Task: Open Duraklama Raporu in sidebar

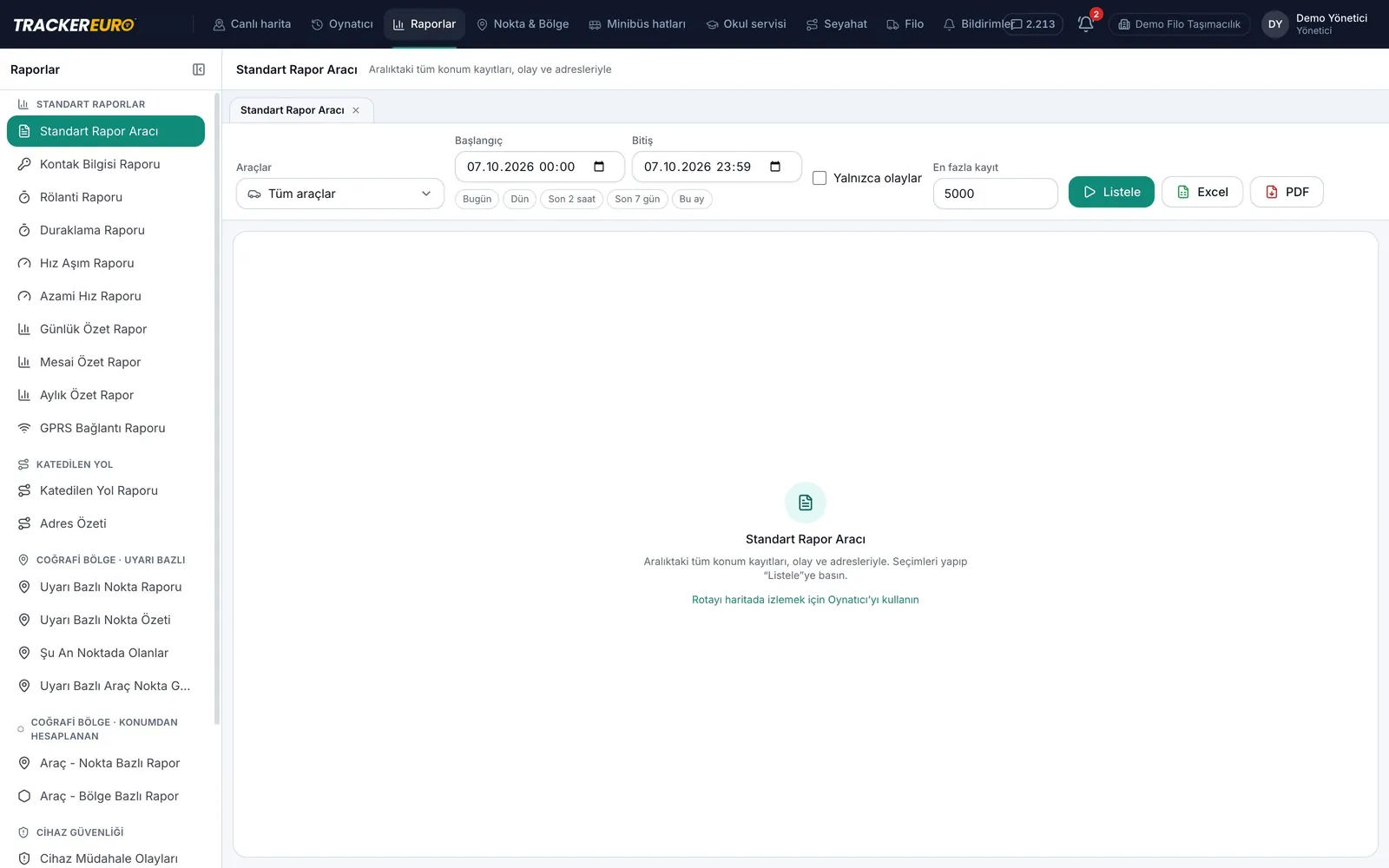Action: tap(106, 230)
